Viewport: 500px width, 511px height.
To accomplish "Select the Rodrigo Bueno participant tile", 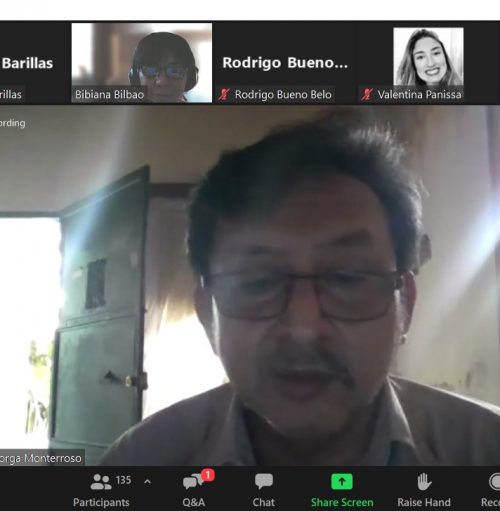I will click(x=285, y=62).
